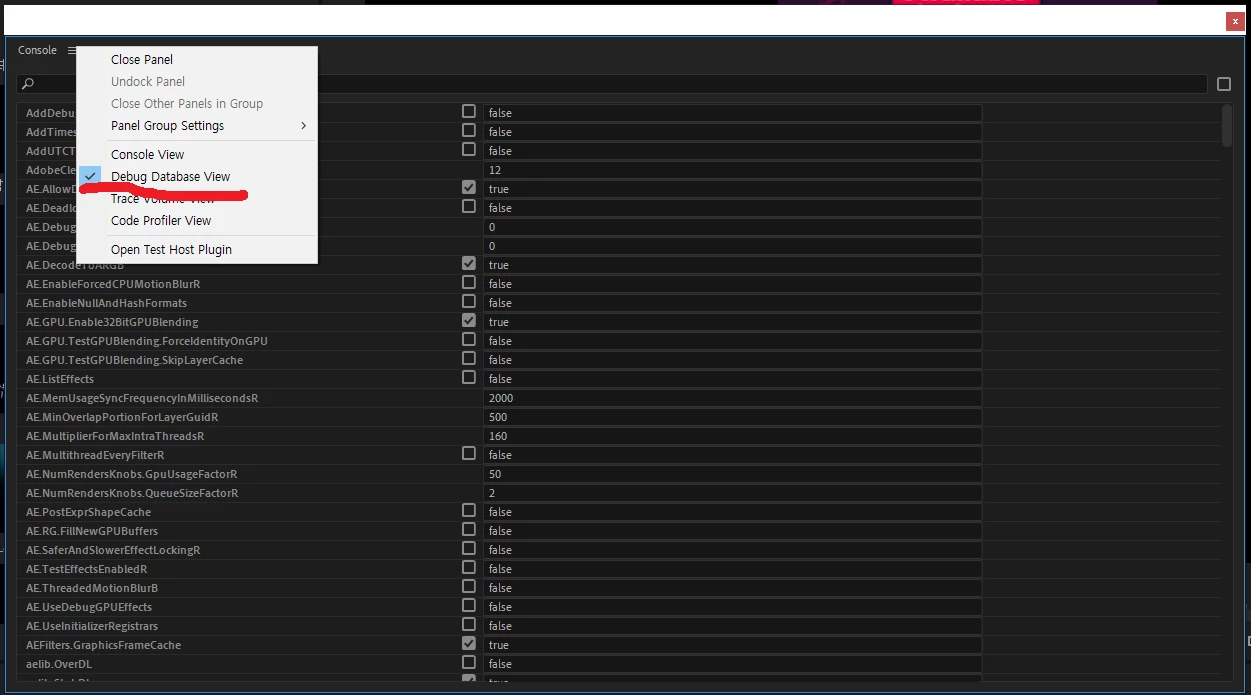
Task: Edit AE.NumRendersKnobs.GpuUsageFactorR value 50
Action: click(732, 474)
